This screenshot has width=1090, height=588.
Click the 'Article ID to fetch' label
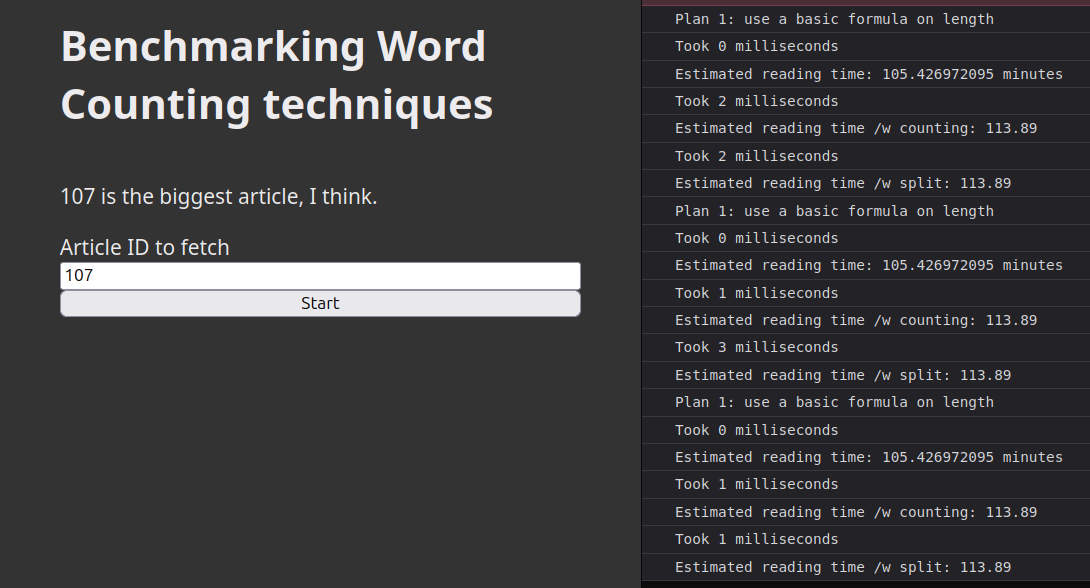[x=145, y=248]
